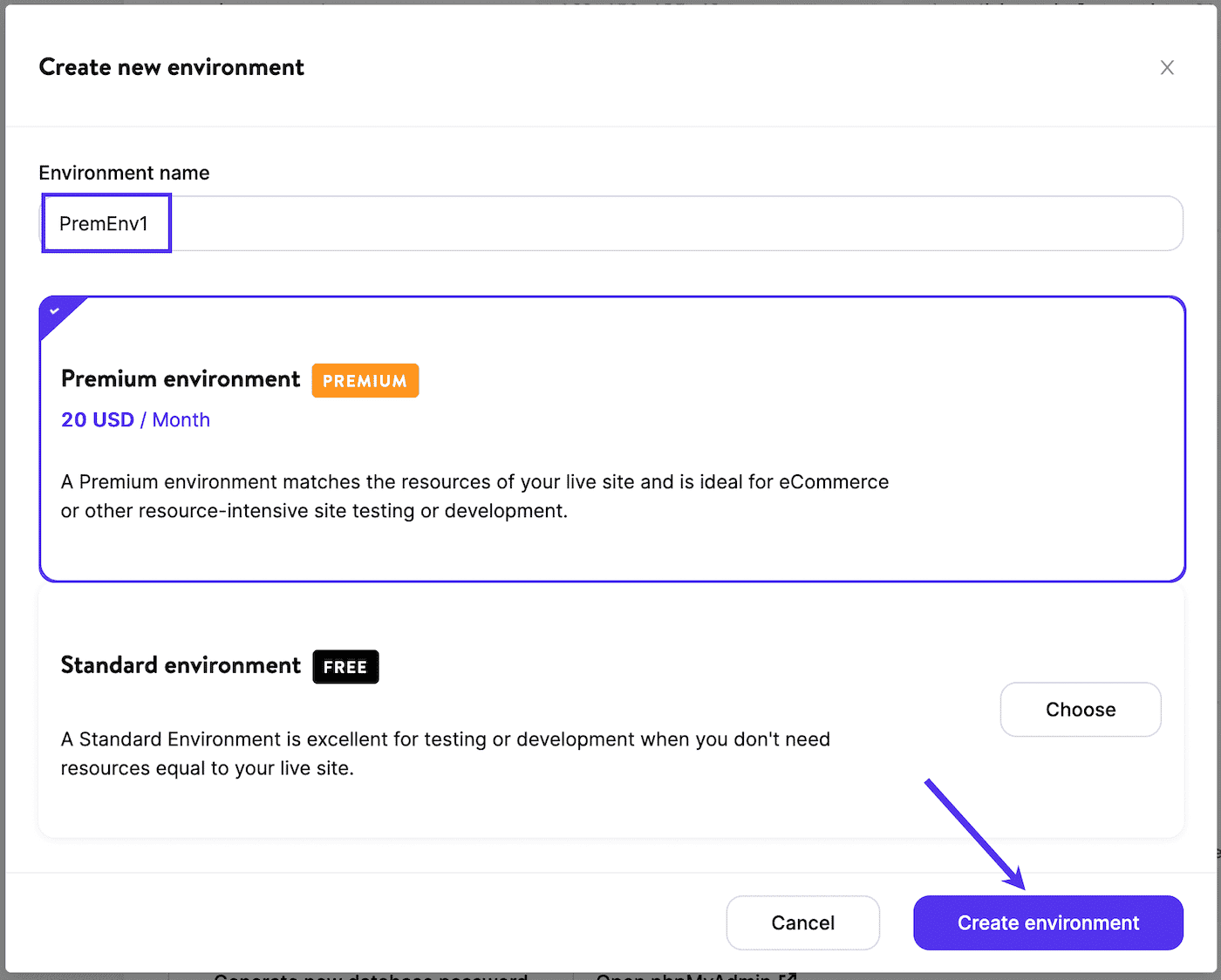Close the Create new environment dialog
The image size is (1221, 980).
pos(1167,68)
